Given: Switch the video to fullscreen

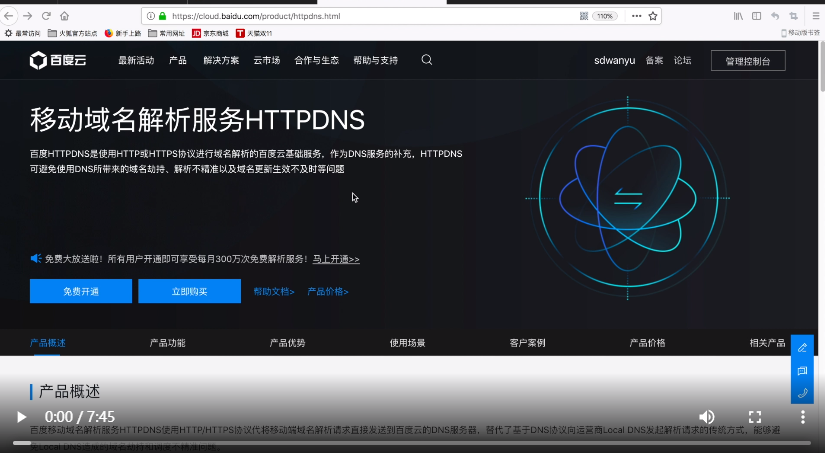Looking at the screenshot, I should pyautogui.click(x=755, y=417).
